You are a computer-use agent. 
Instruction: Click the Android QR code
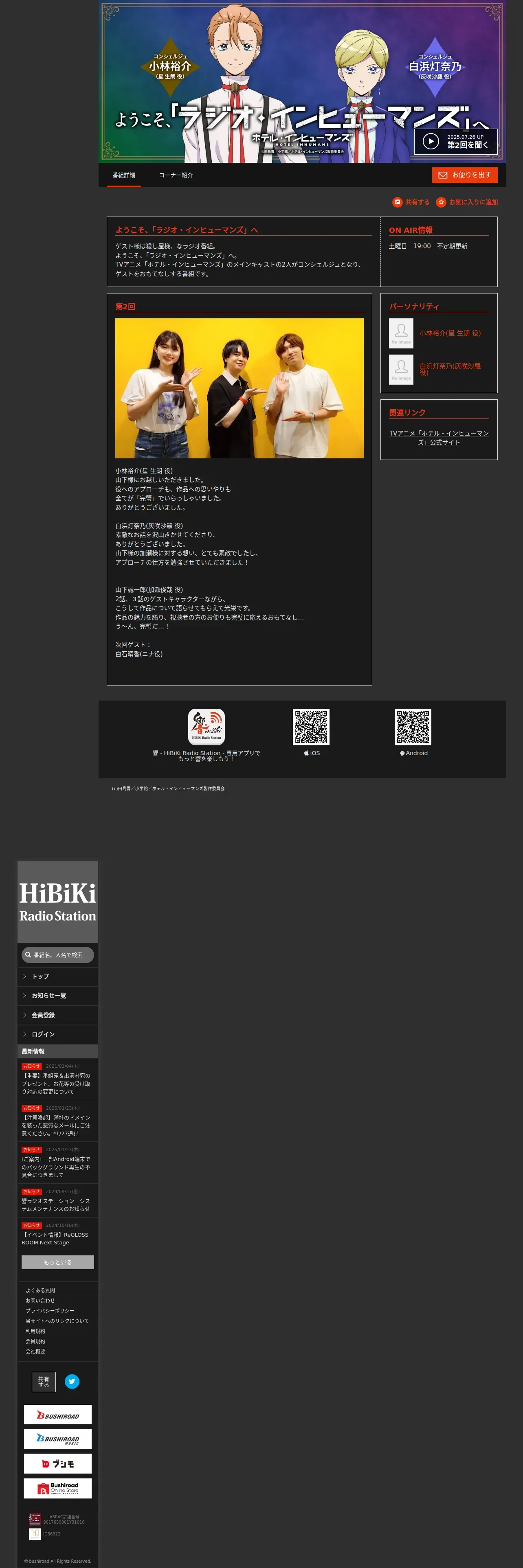point(413,727)
